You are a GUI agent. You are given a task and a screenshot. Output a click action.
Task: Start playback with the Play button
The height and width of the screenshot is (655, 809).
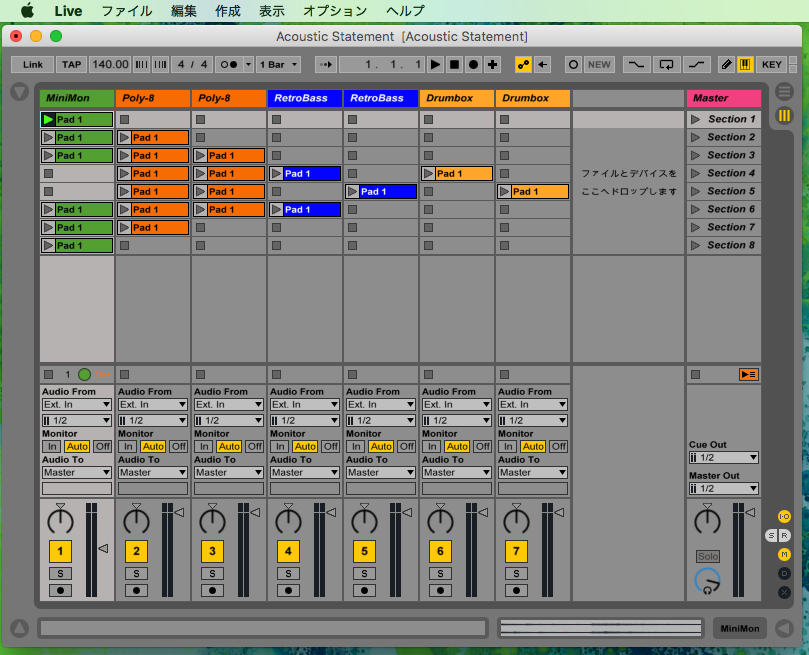click(x=435, y=64)
